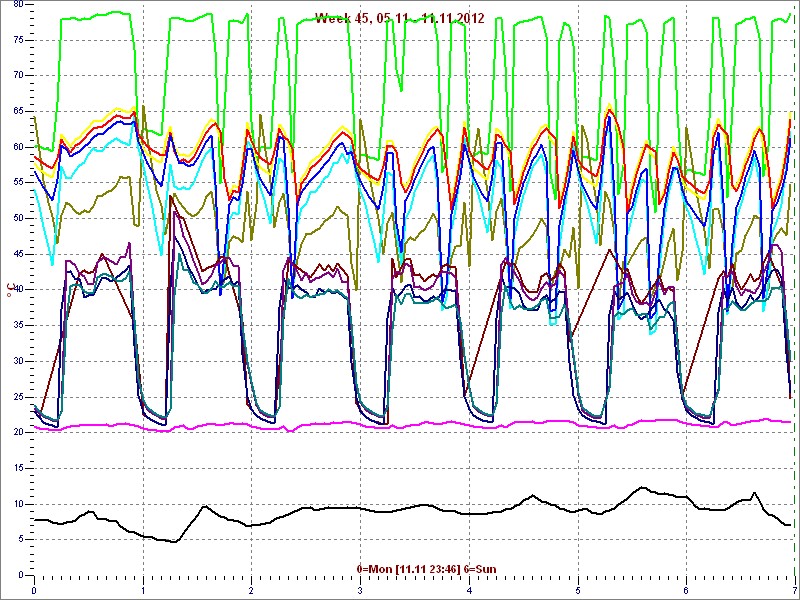Click the flat magenta line near 21 degrees

point(400,424)
